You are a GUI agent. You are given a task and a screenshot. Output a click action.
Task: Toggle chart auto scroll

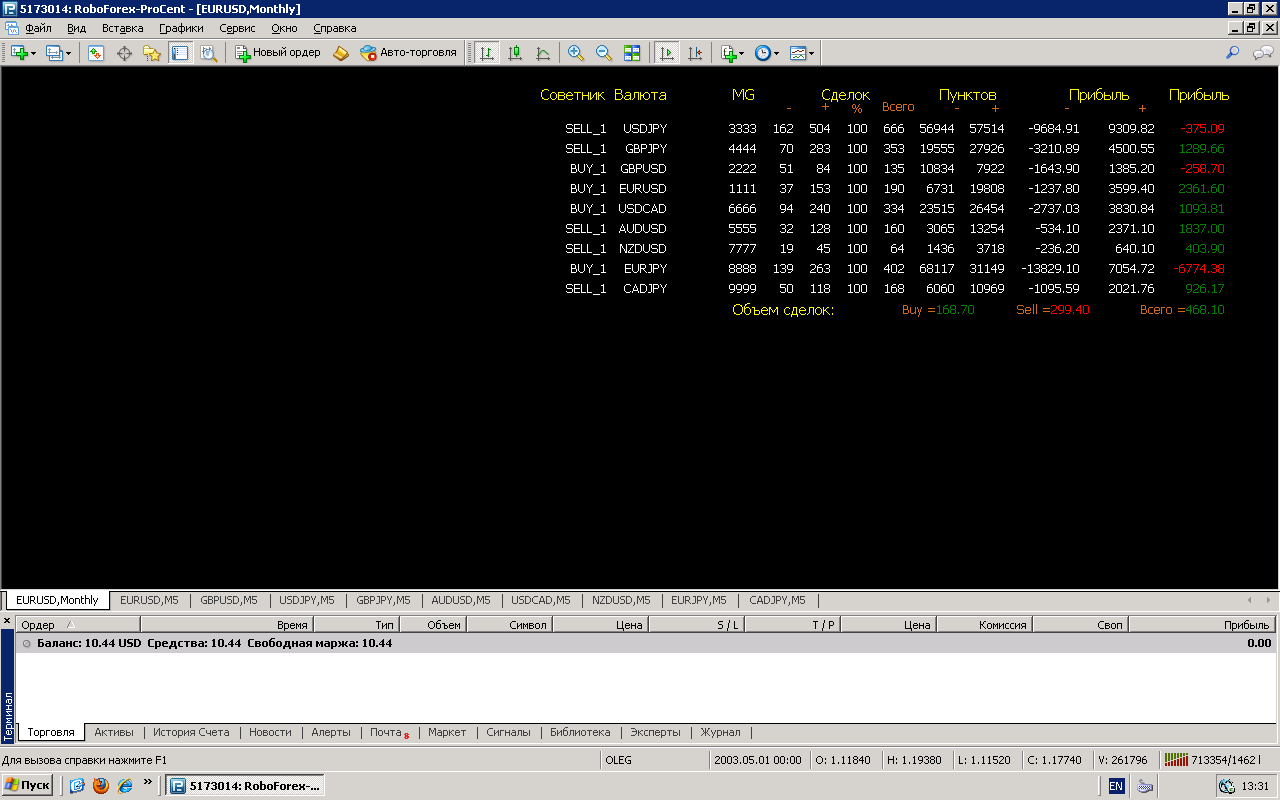pyautogui.click(x=666, y=53)
